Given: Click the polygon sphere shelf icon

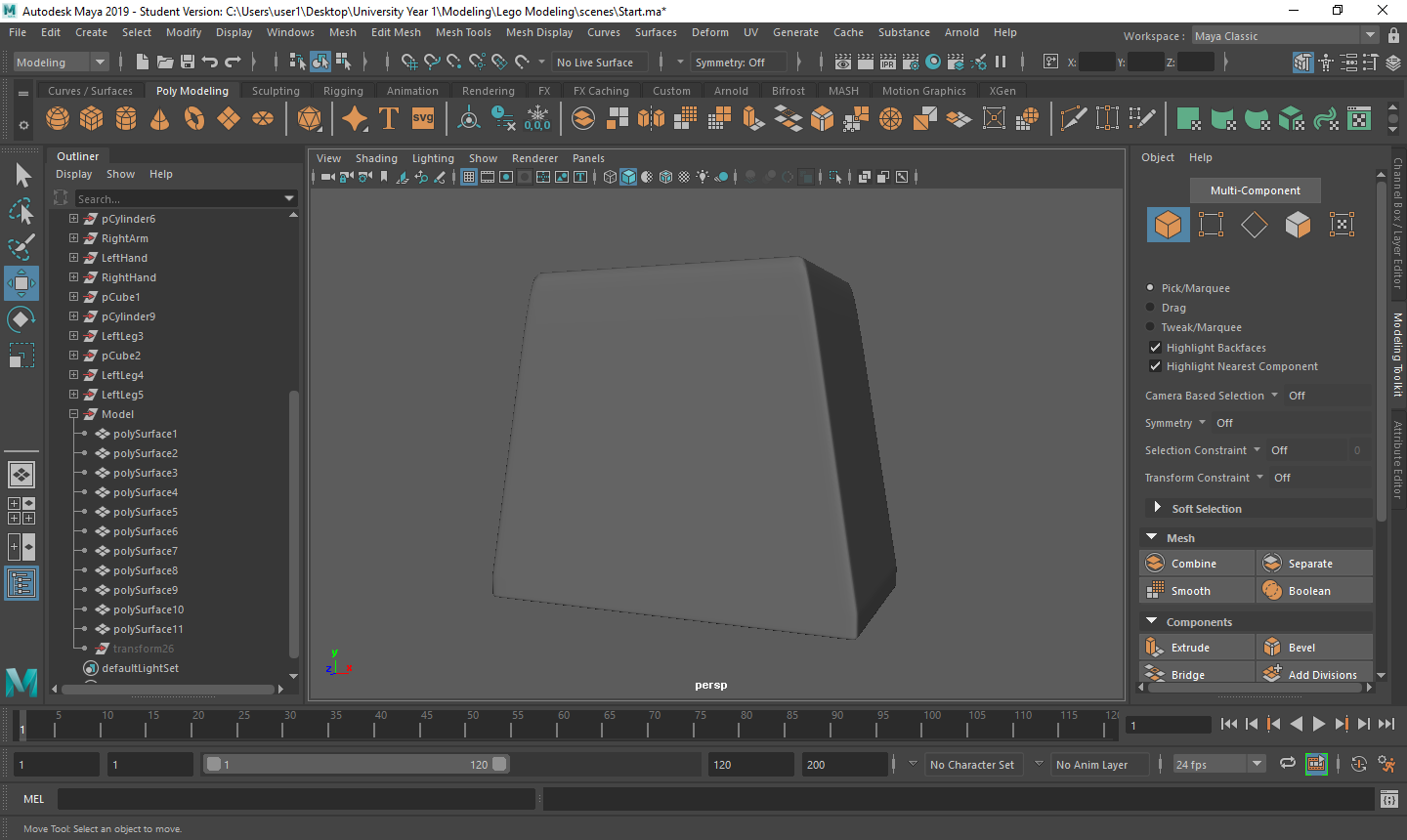Looking at the screenshot, I should (58, 119).
